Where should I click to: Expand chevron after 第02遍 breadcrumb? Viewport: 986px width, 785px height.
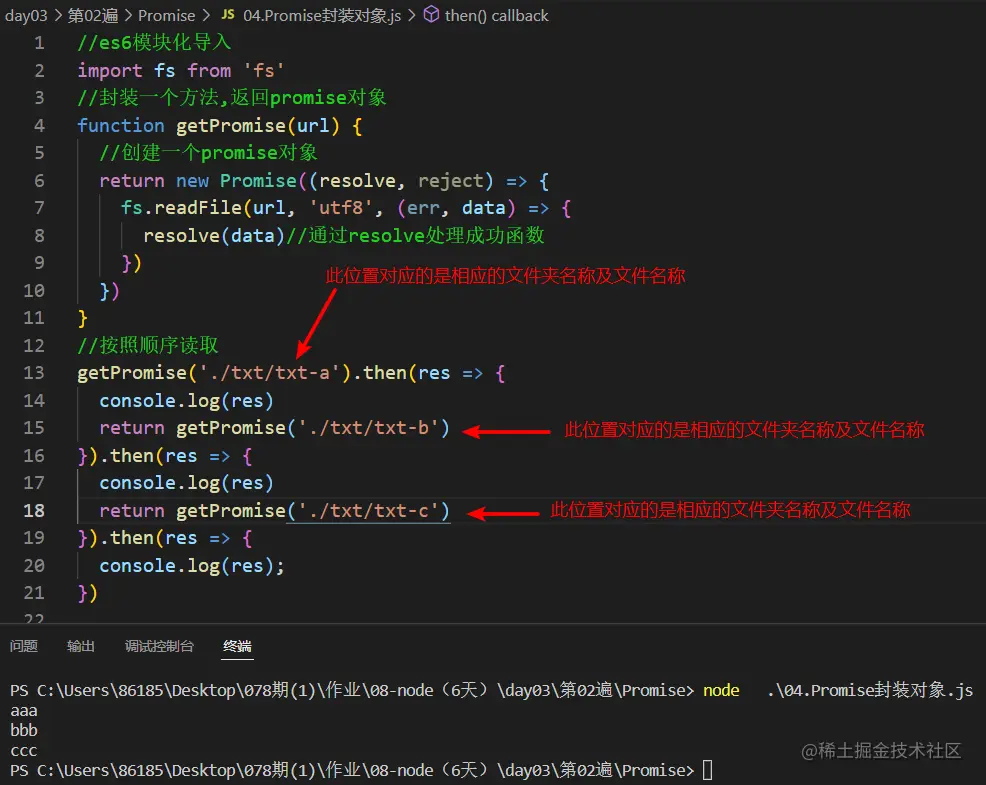[128, 15]
